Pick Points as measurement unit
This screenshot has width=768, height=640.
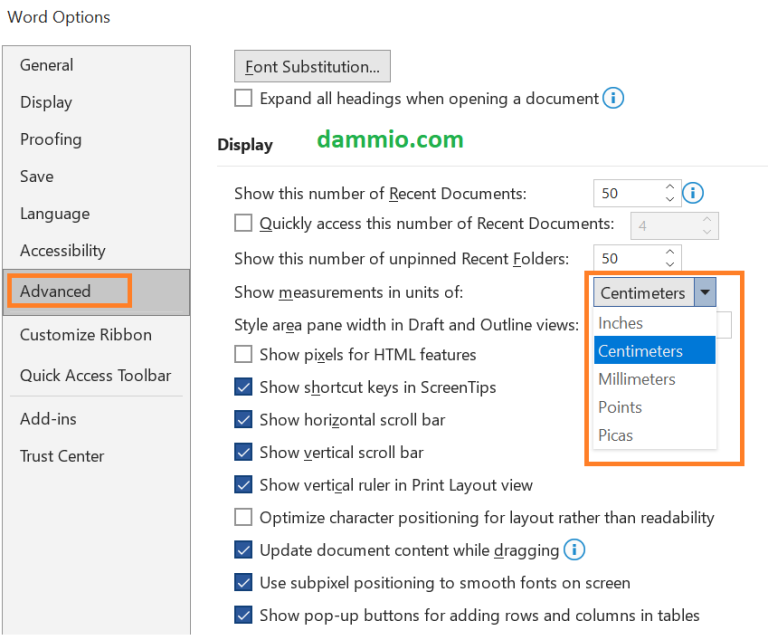coord(620,407)
